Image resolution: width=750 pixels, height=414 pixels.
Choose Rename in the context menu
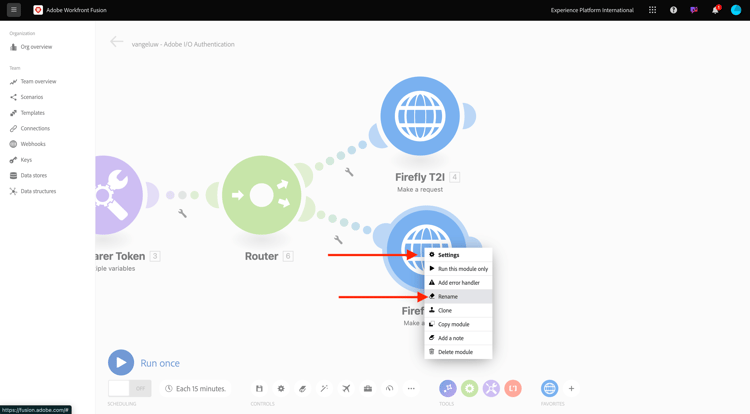(x=458, y=296)
